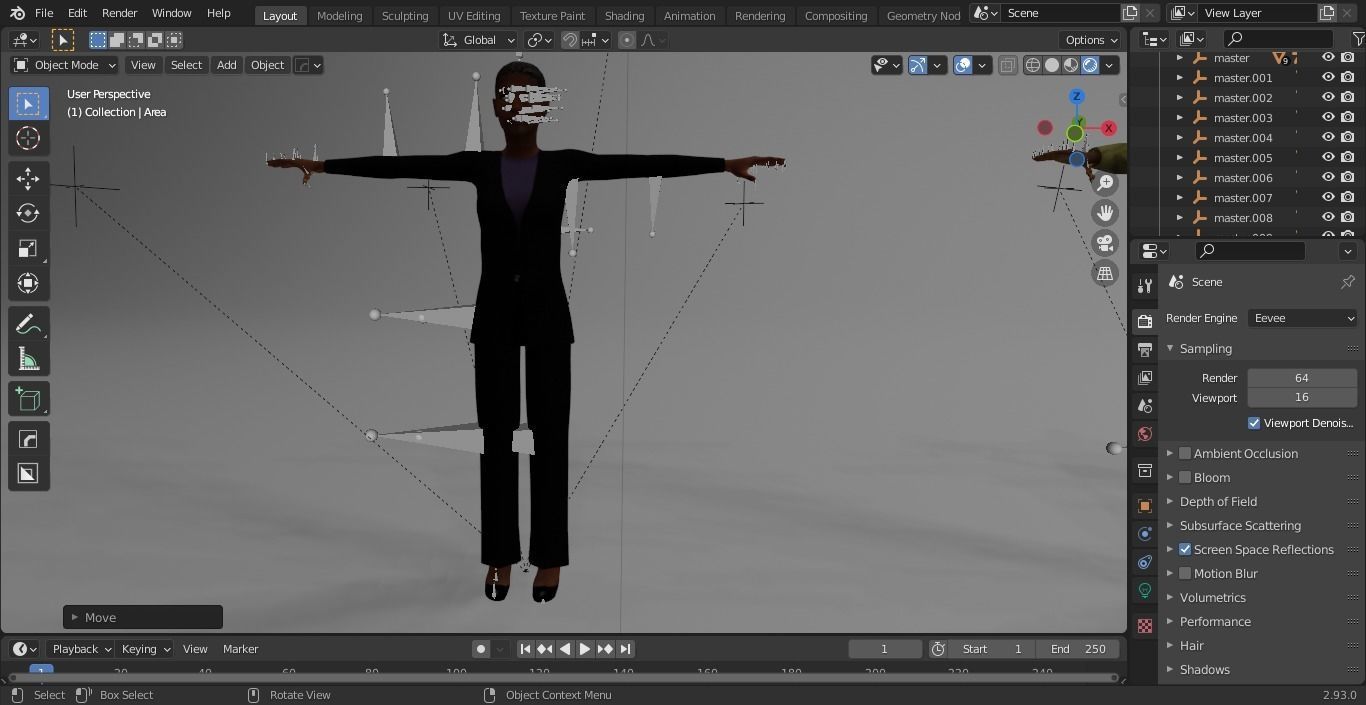Click the pan view hand icon
Screen dimensions: 1366x705
pos(1105,212)
